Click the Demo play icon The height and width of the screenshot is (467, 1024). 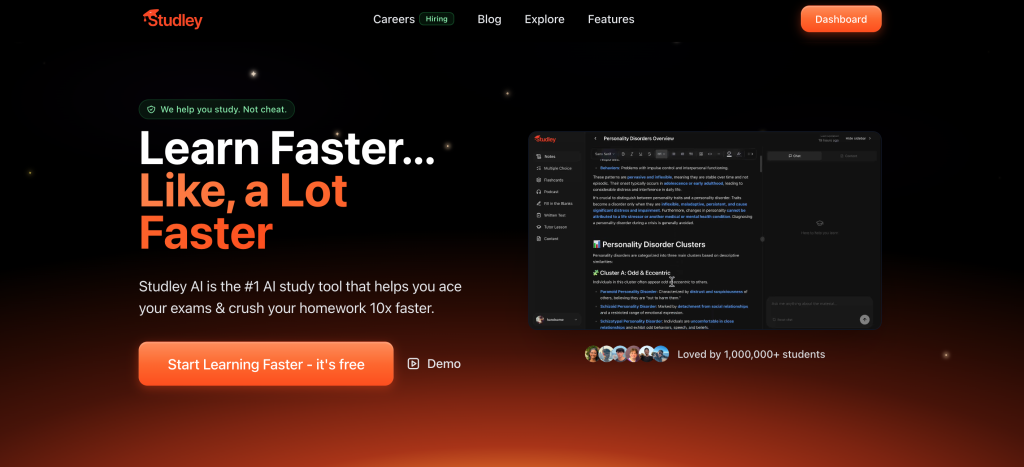414,364
